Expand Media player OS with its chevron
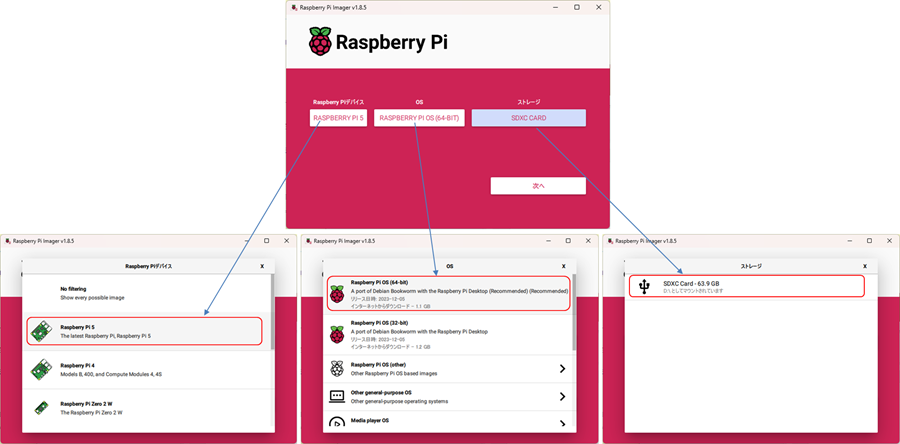The width and height of the screenshot is (900, 444). coord(562,423)
